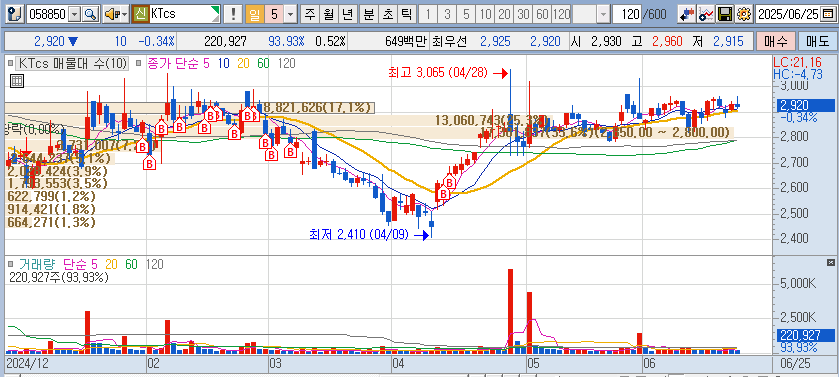The width and height of the screenshot is (839, 377).
Task: Select the 60 interval button in toolbar
Action: click(543, 14)
